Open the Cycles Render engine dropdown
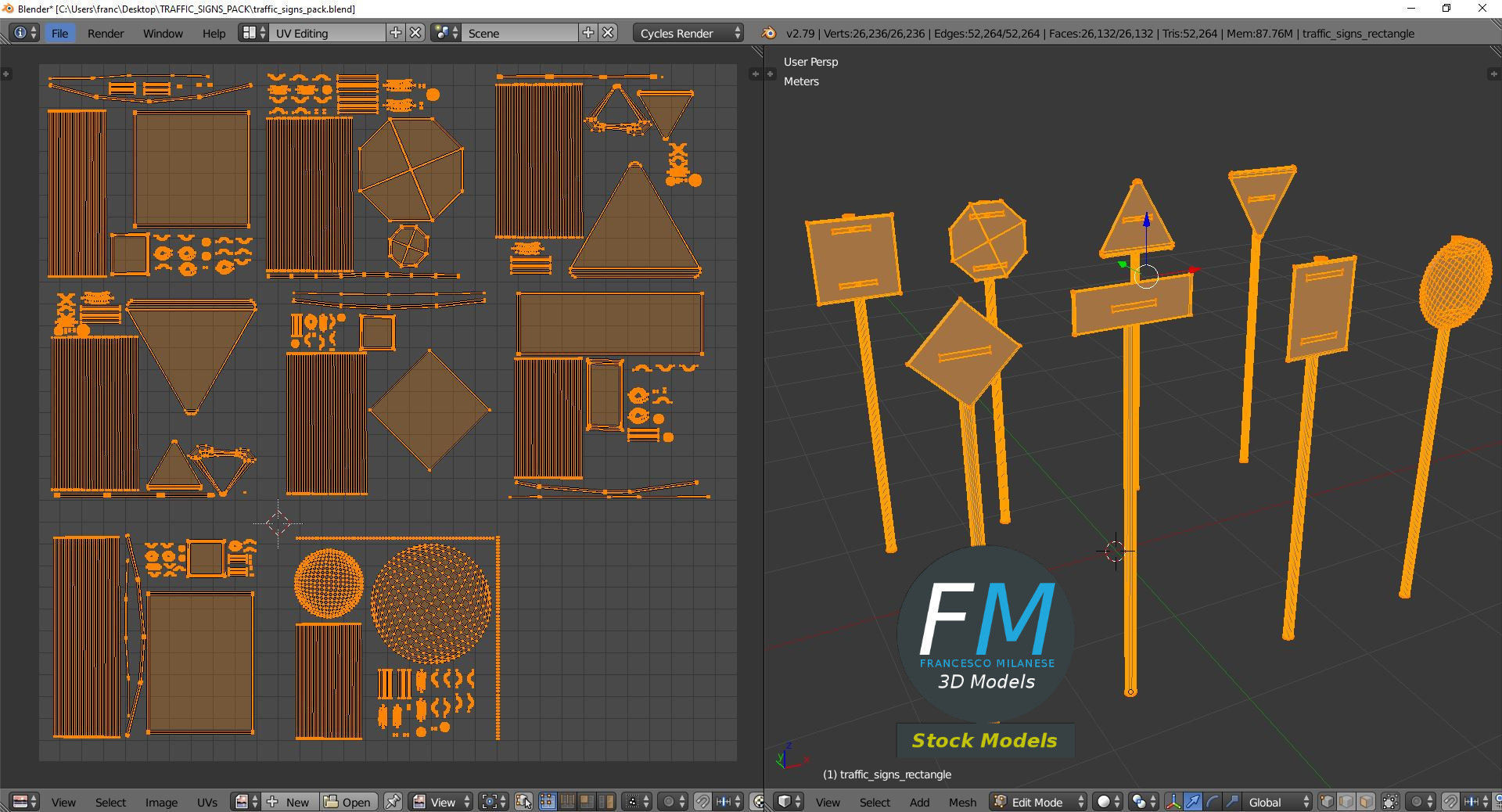The height and width of the screenshot is (812, 1502). pyautogui.click(x=688, y=33)
